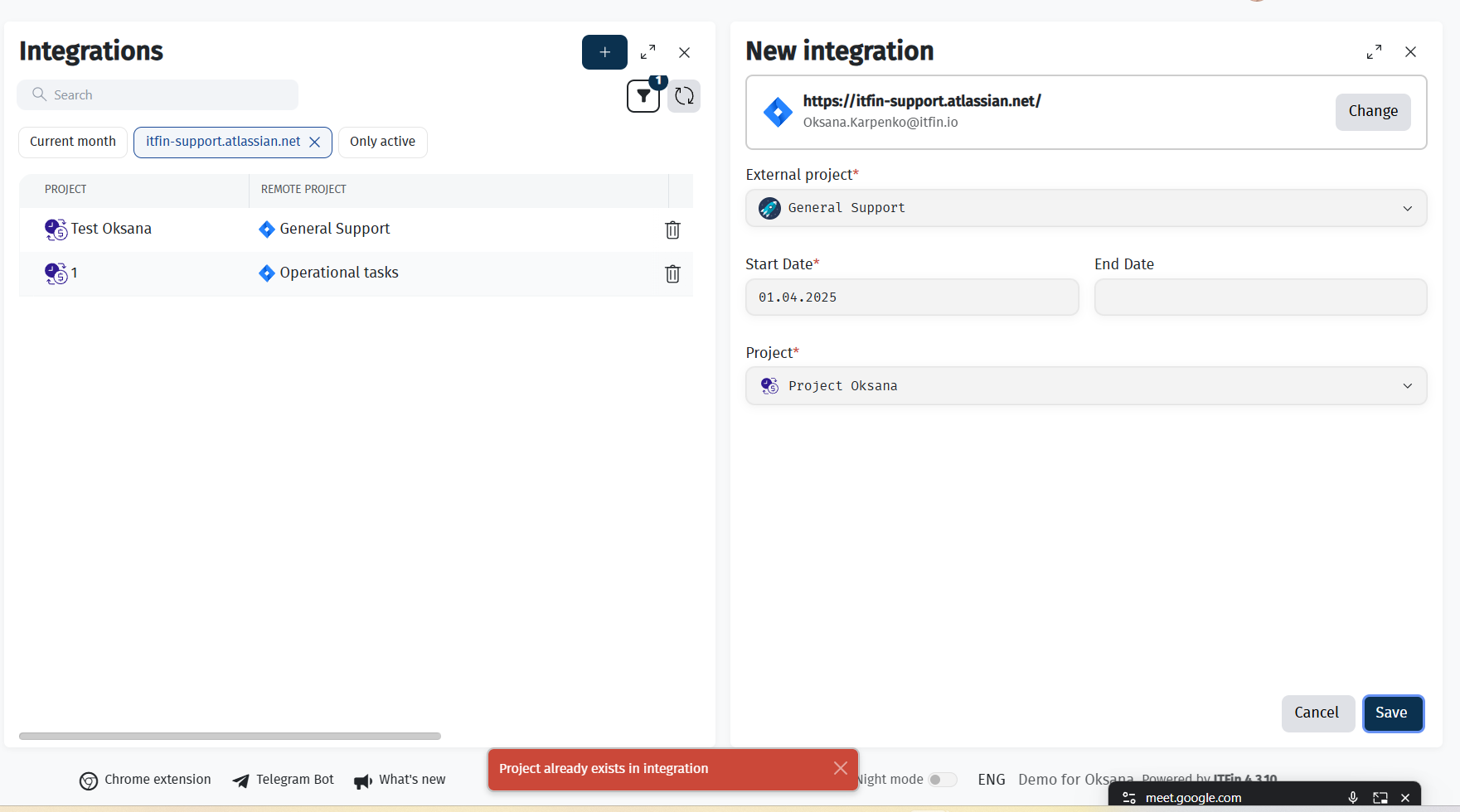
Task: Open the What's new link
Action: pyautogui.click(x=400, y=780)
